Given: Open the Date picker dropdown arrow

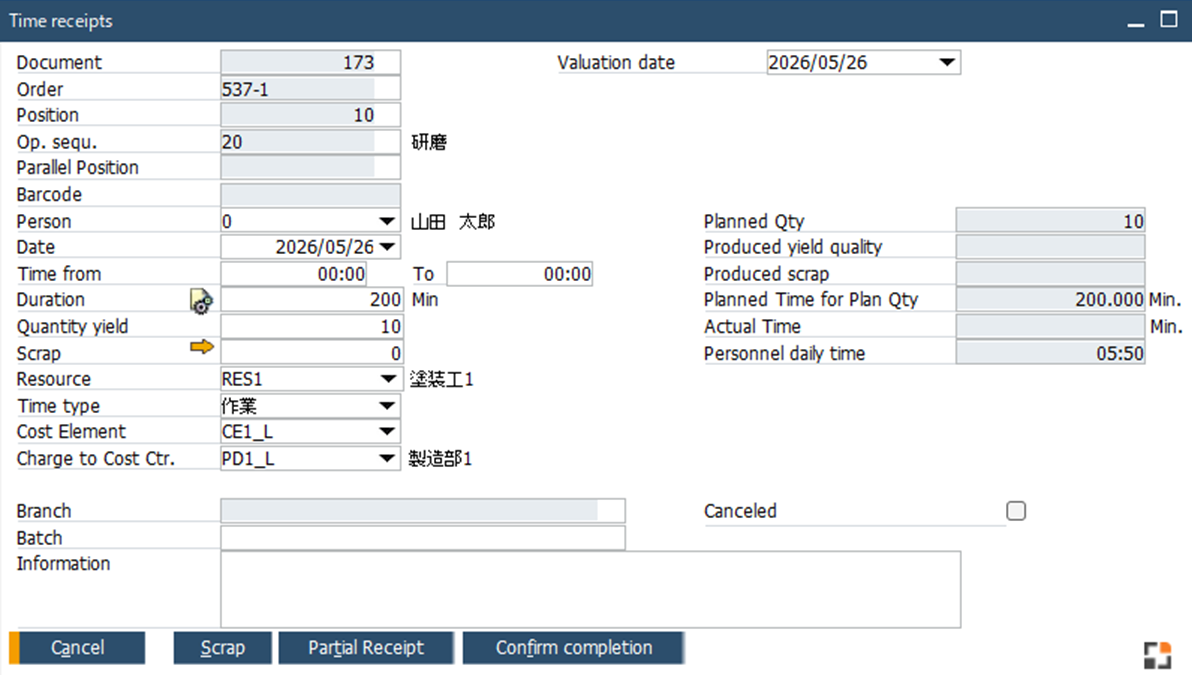Looking at the screenshot, I should [387, 247].
